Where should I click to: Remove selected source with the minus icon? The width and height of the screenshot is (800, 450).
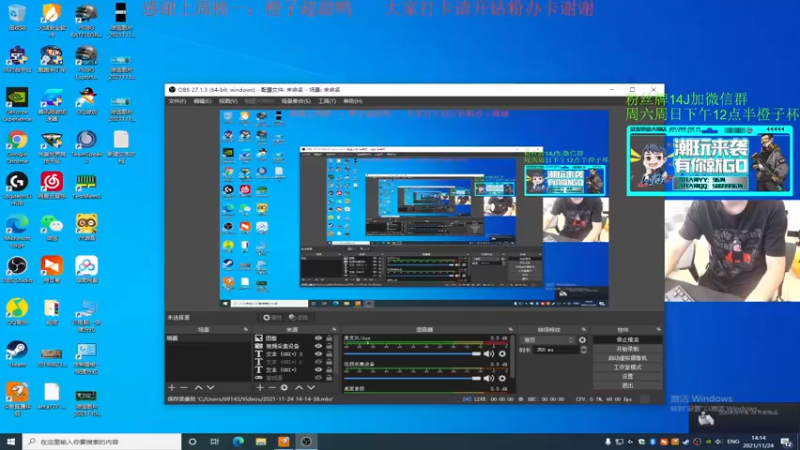coord(272,388)
